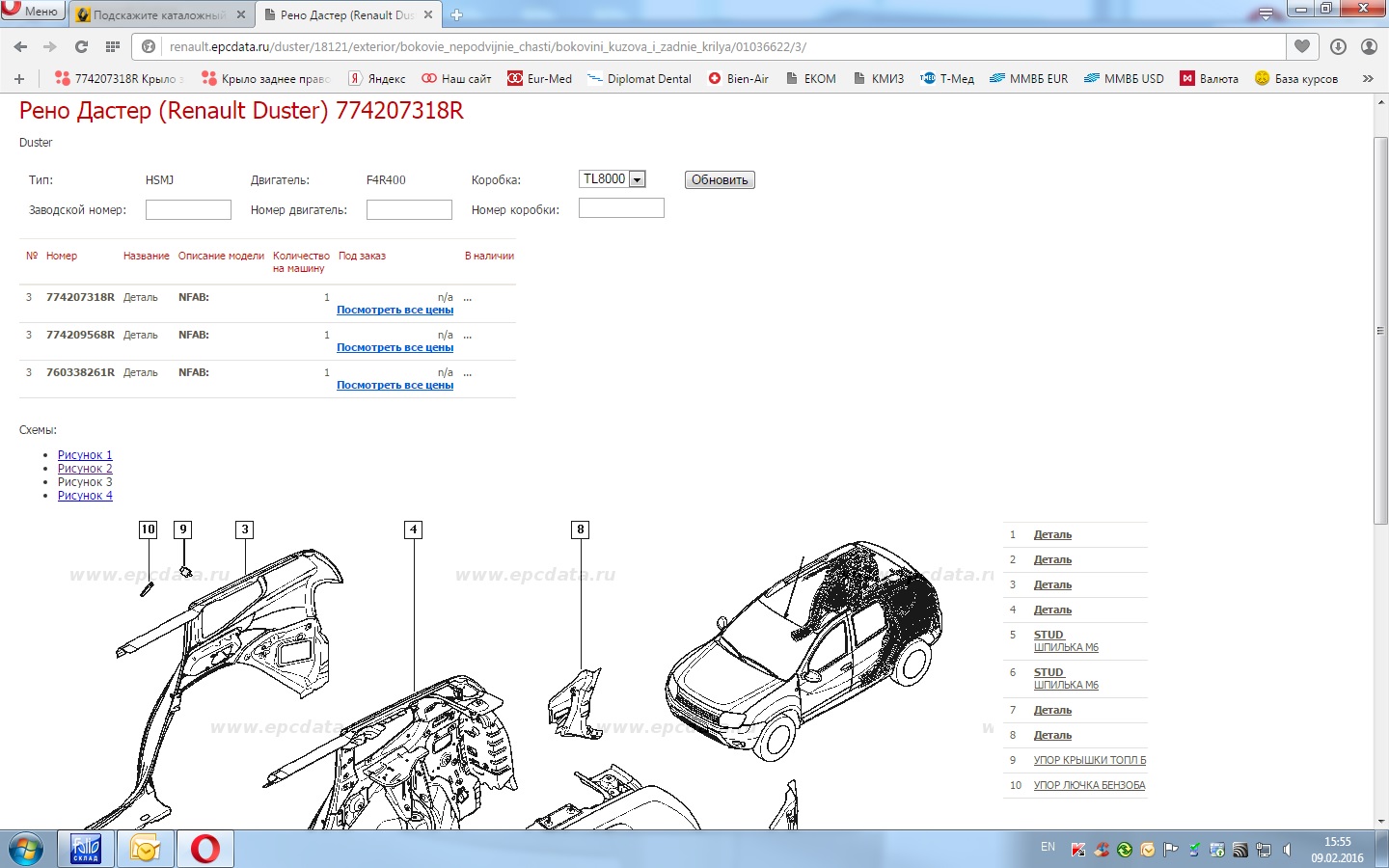
Task: Focus the Заводской номер input field
Action: tap(188, 209)
